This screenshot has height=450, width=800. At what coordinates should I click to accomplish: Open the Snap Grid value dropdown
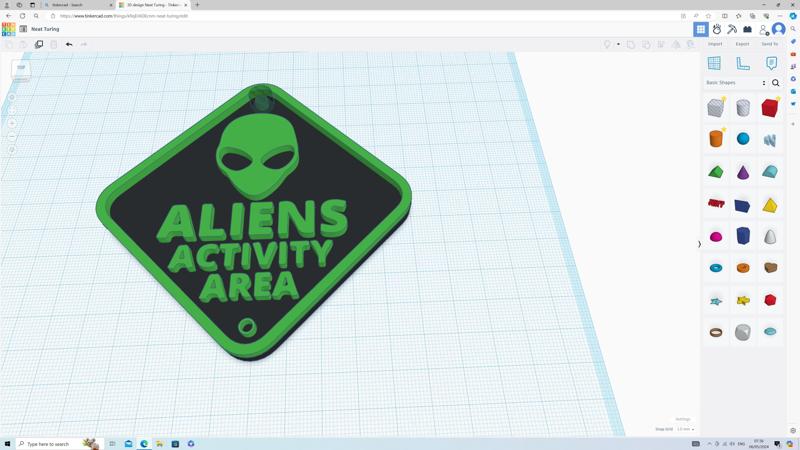point(685,429)
